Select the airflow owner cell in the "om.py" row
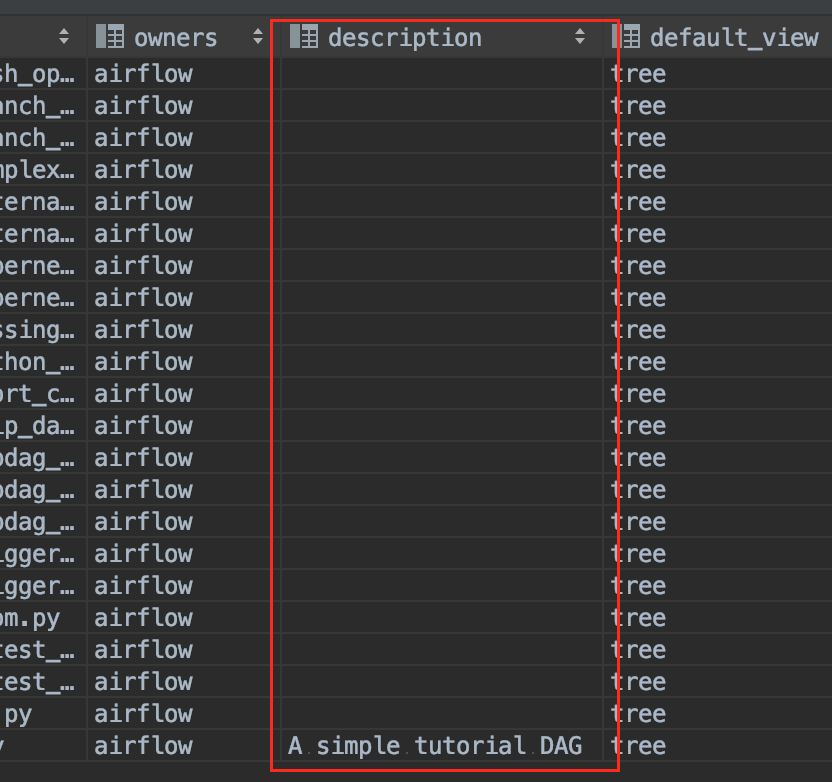Image resolution: width=832 pixels, height=782 pixels. pos(143,618)
